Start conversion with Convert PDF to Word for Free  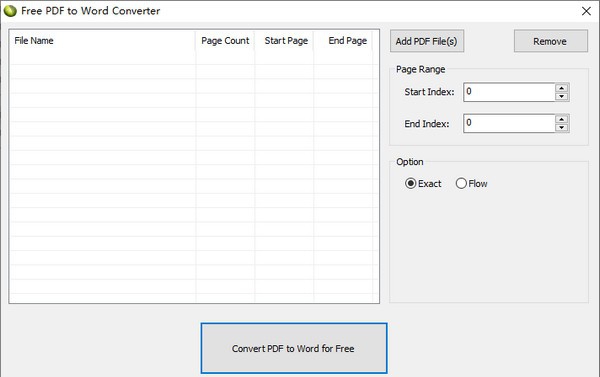tap(294, 348)
